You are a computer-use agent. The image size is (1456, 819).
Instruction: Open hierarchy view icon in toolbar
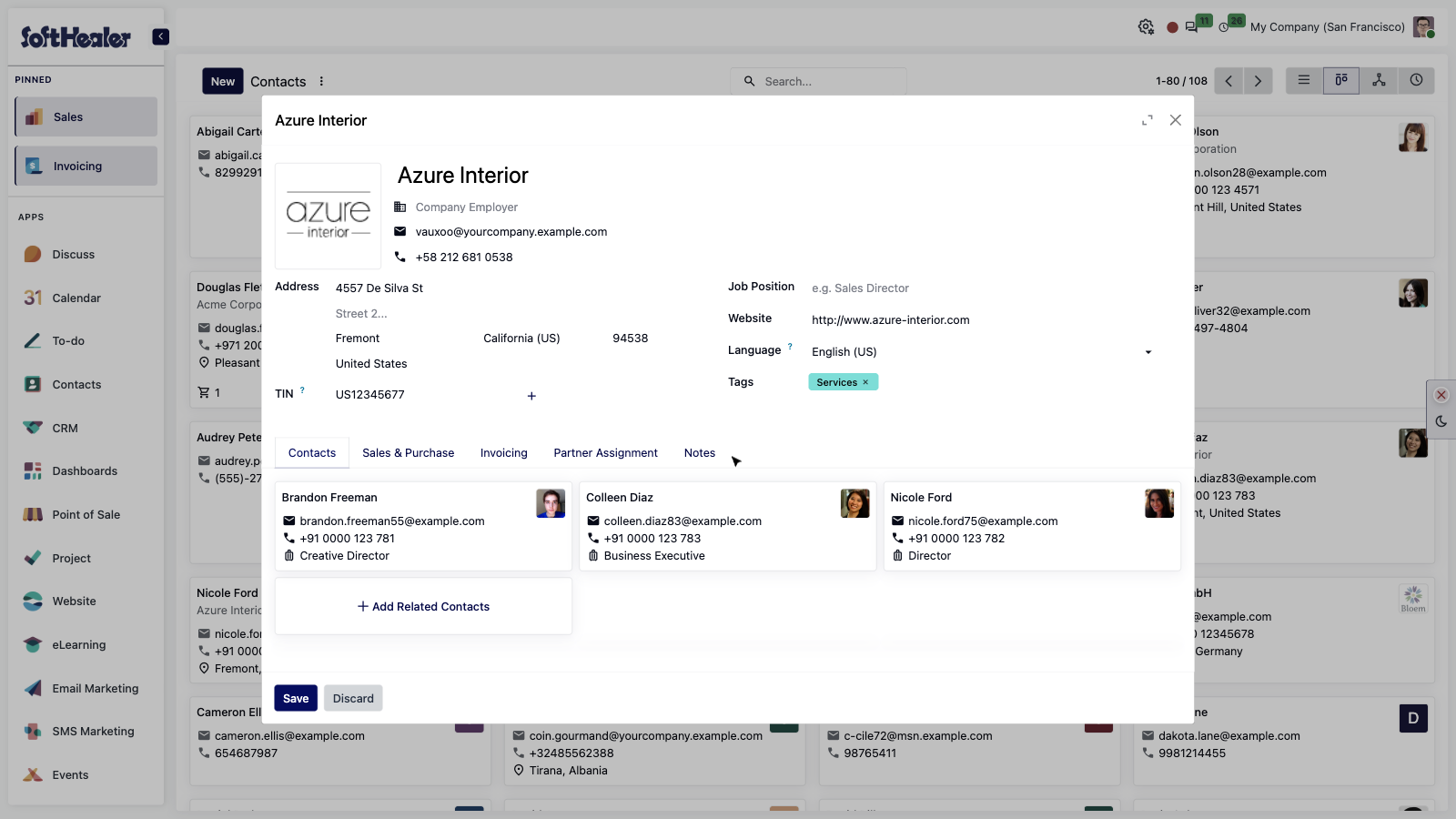[1379, 81]
